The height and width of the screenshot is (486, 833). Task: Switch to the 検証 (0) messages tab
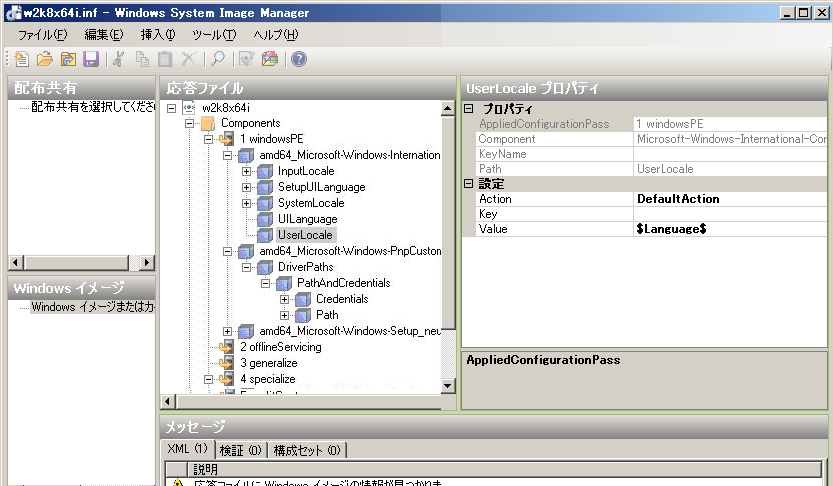pos(240,450)
